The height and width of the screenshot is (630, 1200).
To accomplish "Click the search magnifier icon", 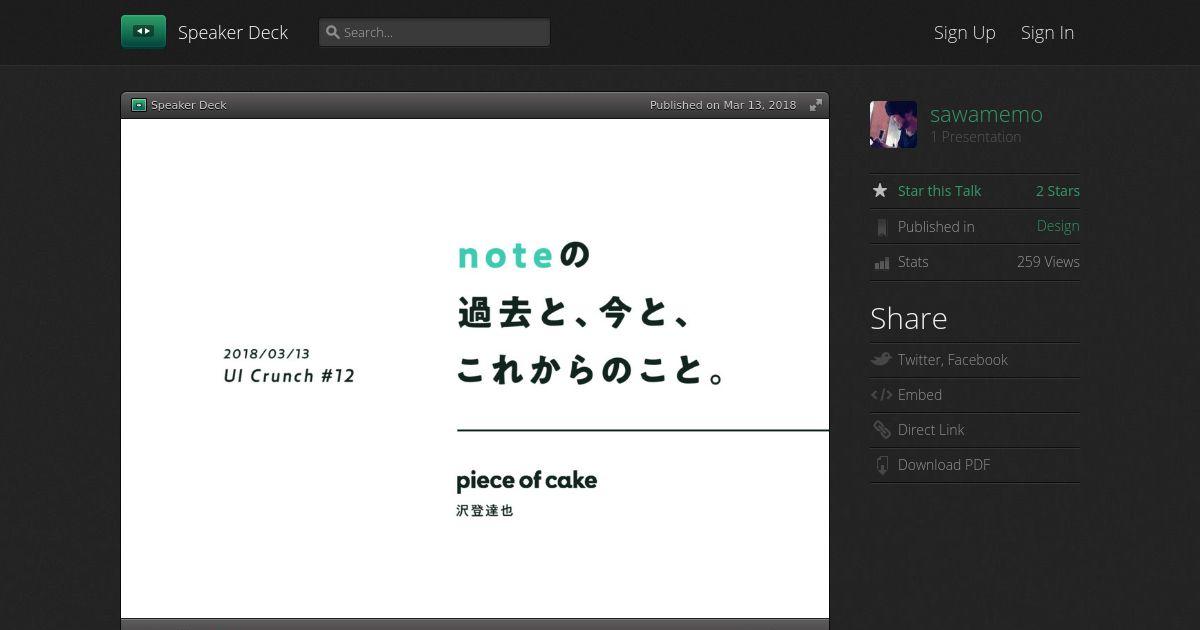I will (x=333, y=32).
